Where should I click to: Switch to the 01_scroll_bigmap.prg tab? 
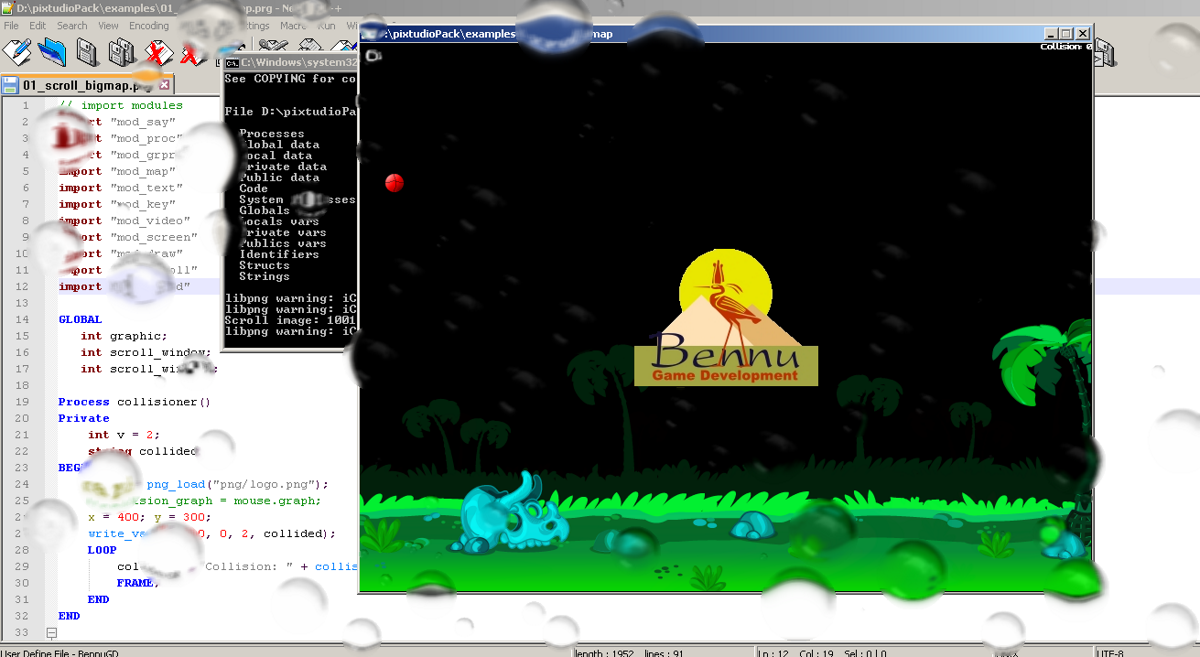click(85, 85)
